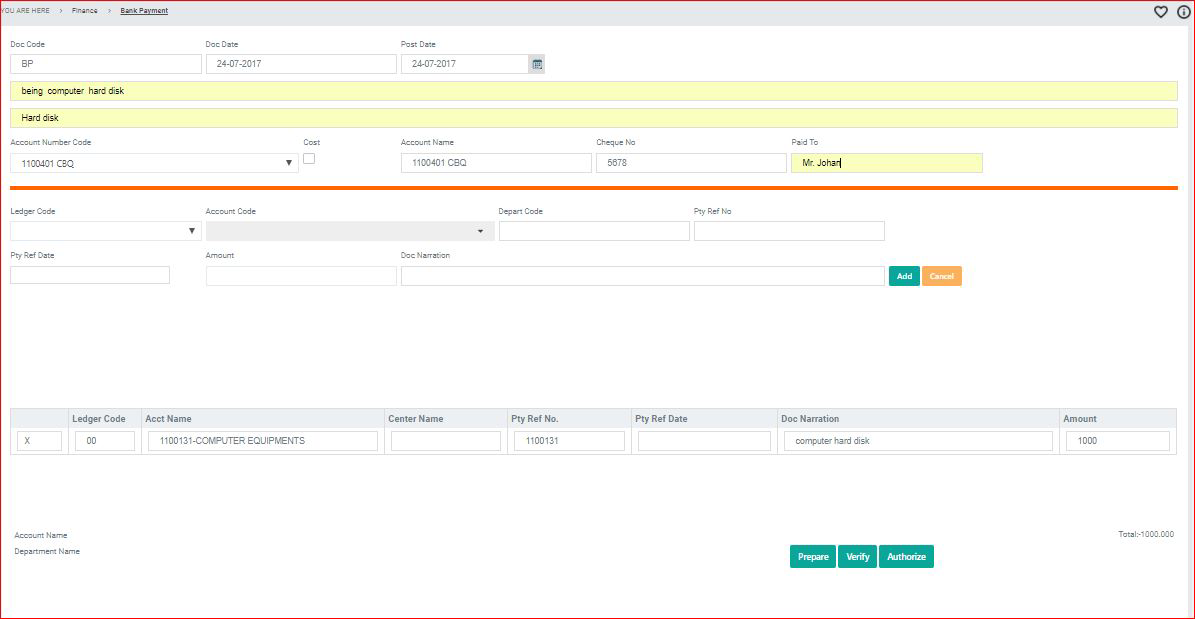Expand the Account Number Code dropdown

pyautogui.click(x=289, y=163)
